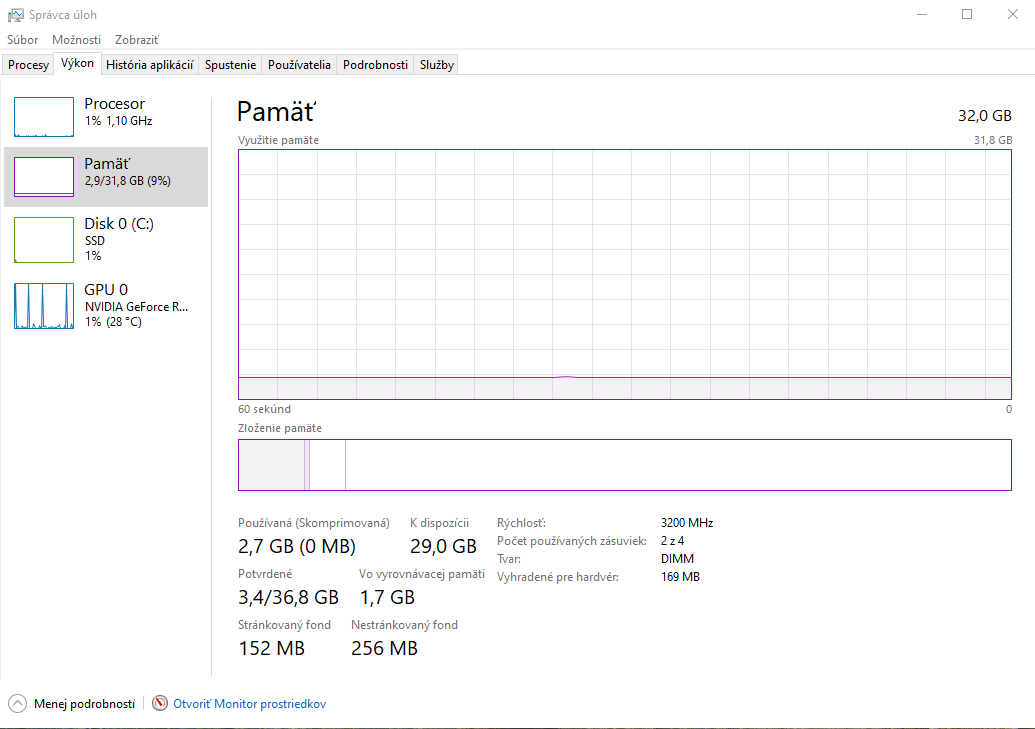Open the Otvoriť Monitor prostriedkov link
Image resolution: width=1035 pixels, height=729 pixels.
click(x=249, y=704)
